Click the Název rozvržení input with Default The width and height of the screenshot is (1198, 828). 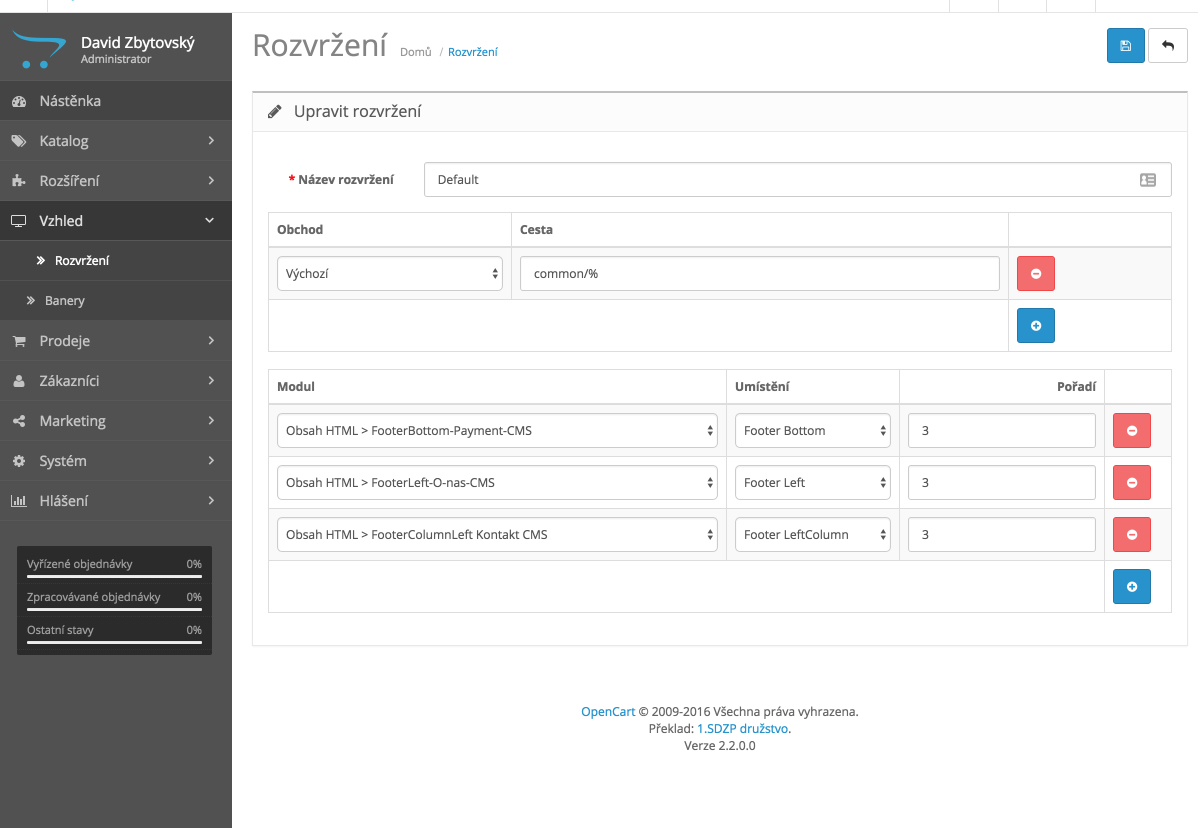pos(798,180)
